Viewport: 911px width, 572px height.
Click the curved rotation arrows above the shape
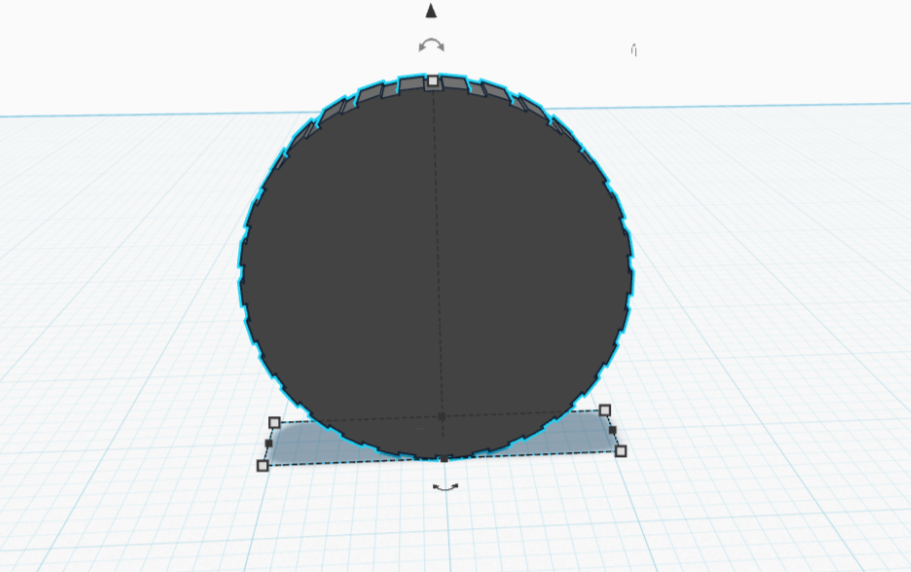click(432, 45)
